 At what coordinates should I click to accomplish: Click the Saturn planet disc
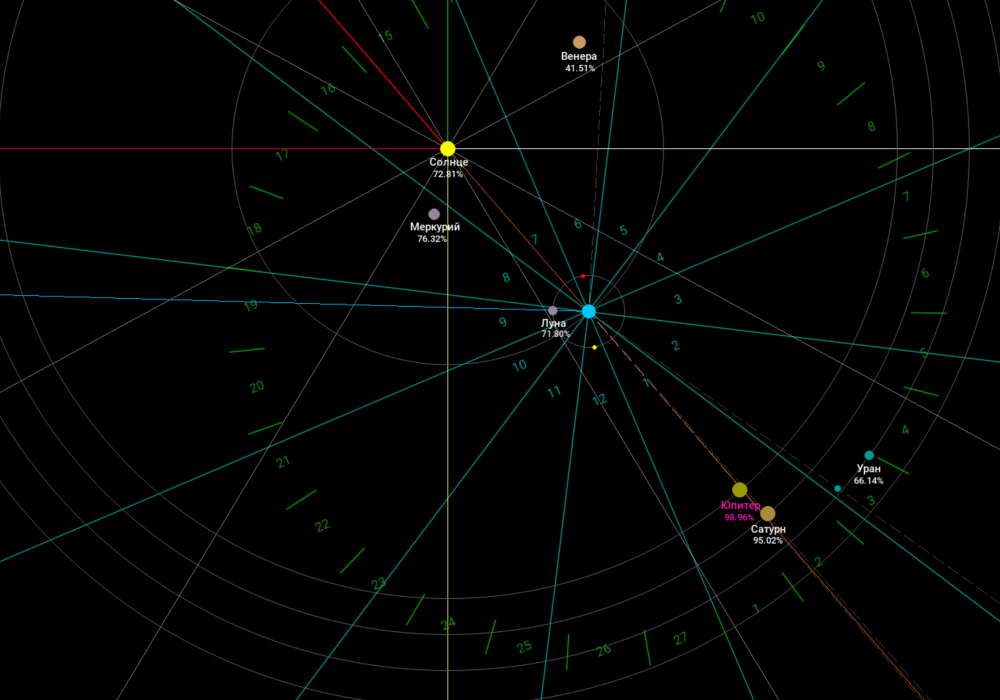(x=768, y=513)
